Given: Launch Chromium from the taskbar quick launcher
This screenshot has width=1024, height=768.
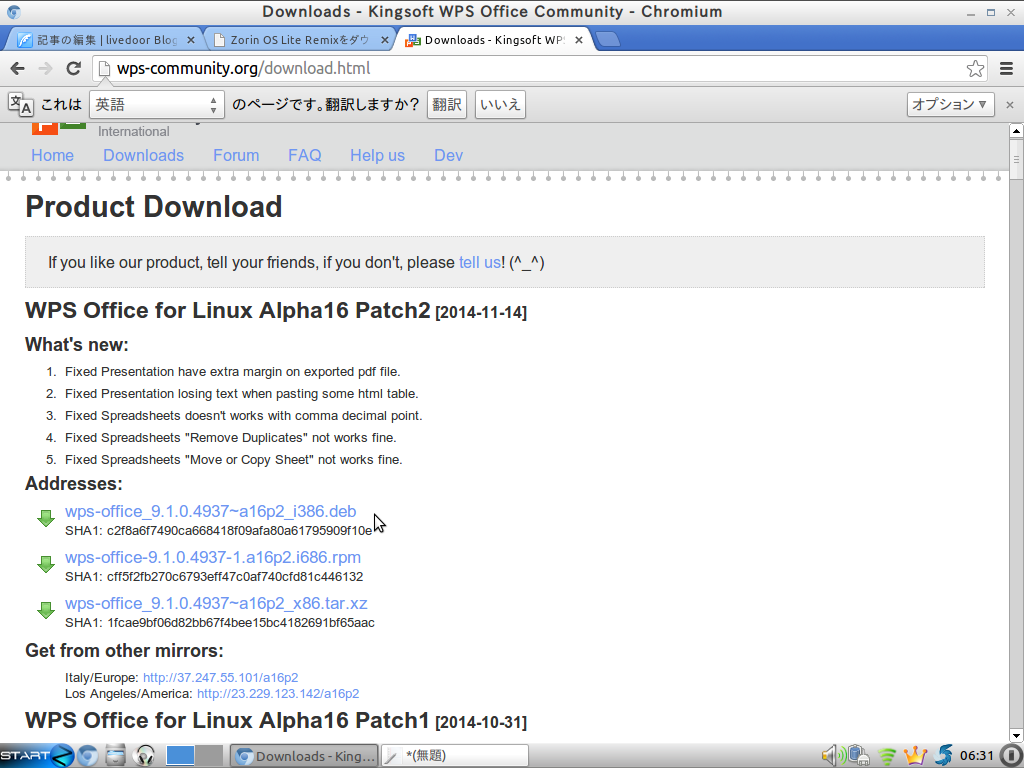Looking at the screenshot, I should pos(88,756).
